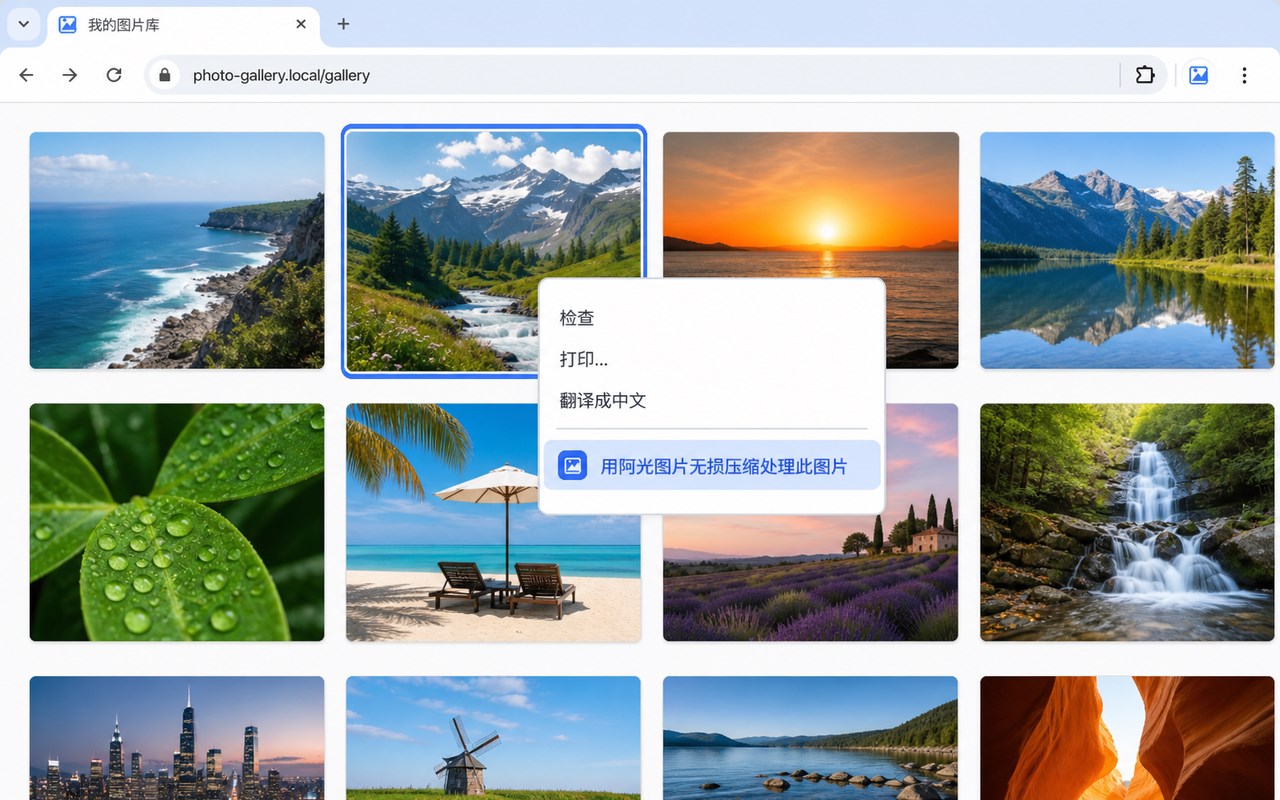The width and height of the screenshot is (1280, 800).
Task: Choose 打印... from the context menu
Action: pyautogui.click(x=711, y=359)
